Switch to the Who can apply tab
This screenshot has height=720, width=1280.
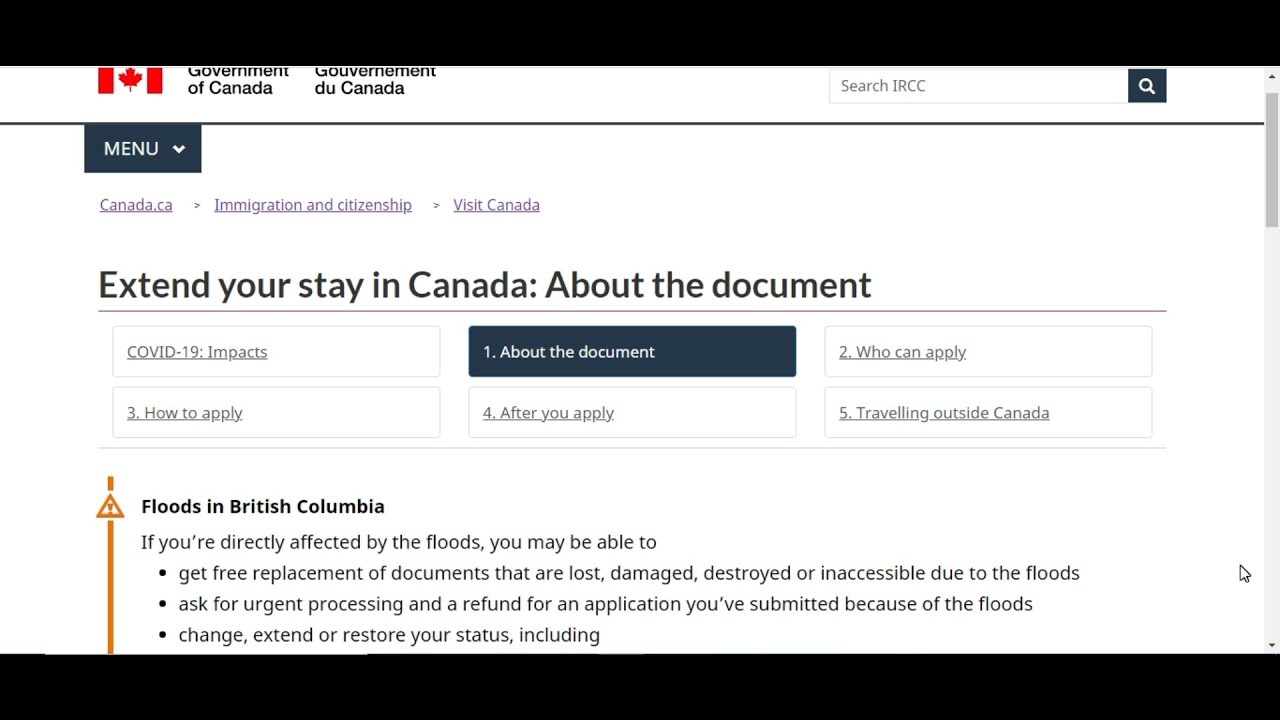point(902,351)
